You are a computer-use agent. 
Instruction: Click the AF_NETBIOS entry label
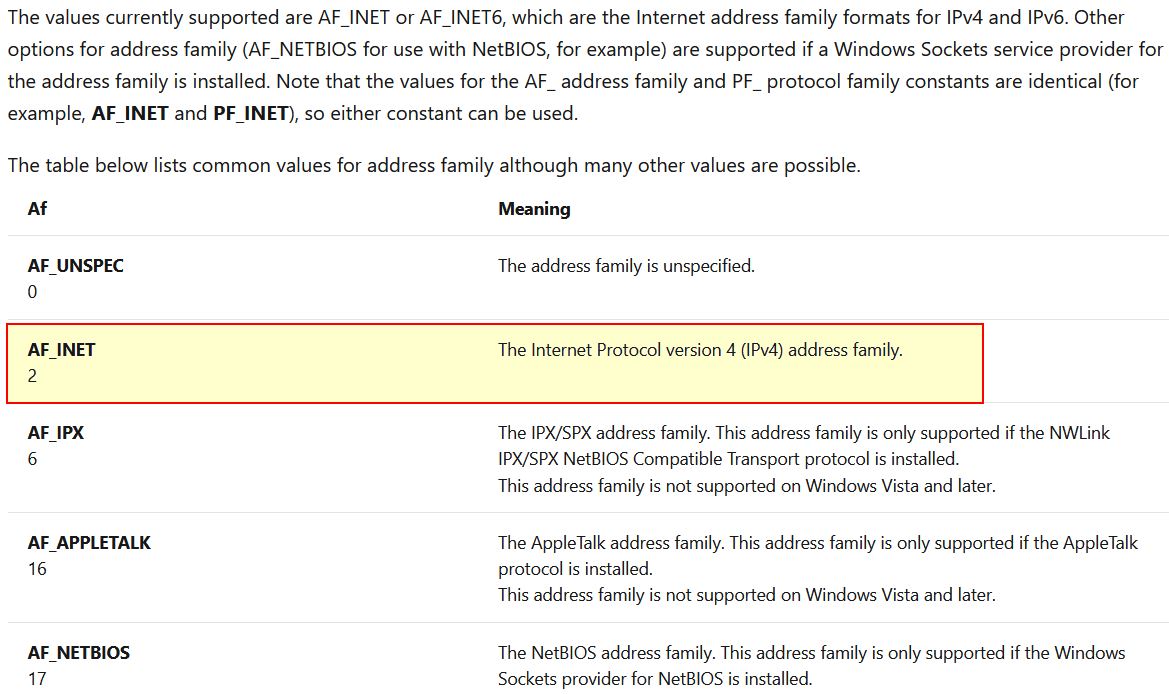point(78,652)
